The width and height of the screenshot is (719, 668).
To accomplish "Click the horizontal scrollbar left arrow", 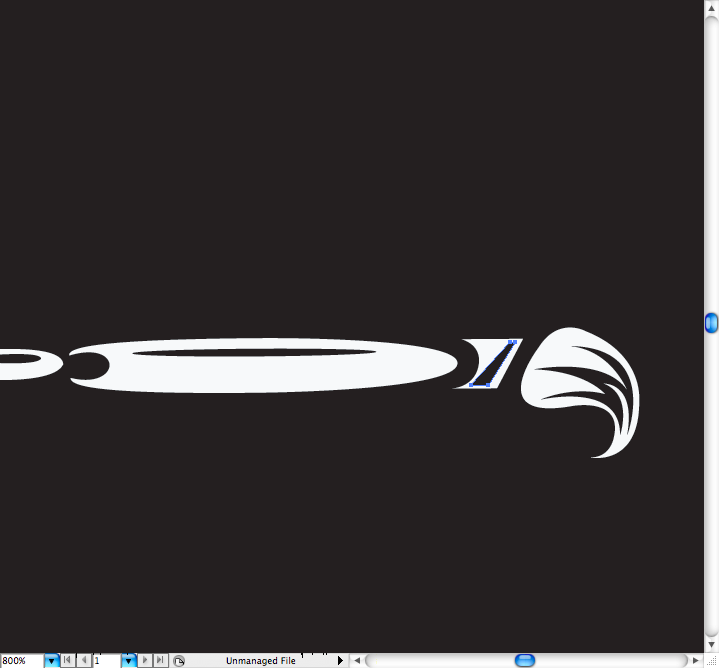I will tap(357, 661).
